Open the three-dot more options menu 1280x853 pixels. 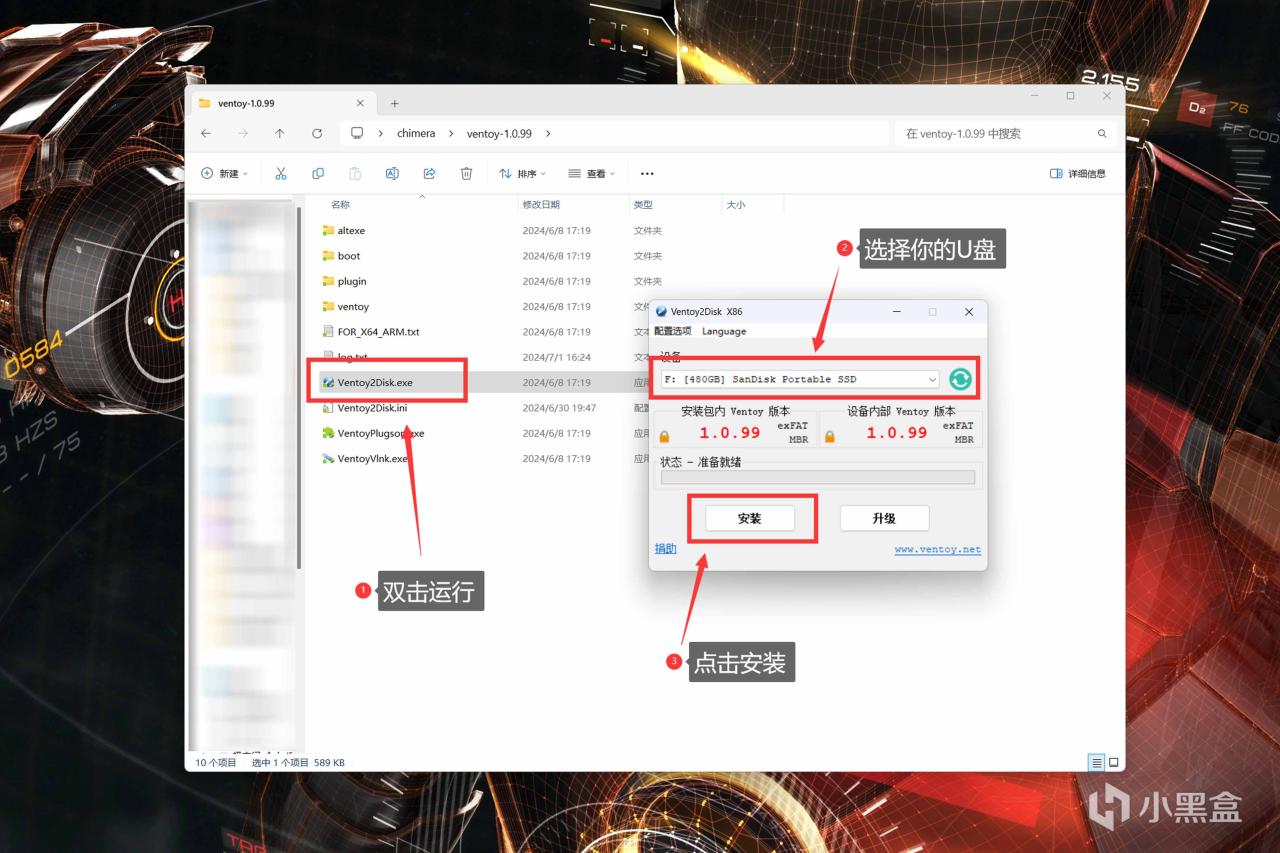pyautogui.click(x=647, y=173)
